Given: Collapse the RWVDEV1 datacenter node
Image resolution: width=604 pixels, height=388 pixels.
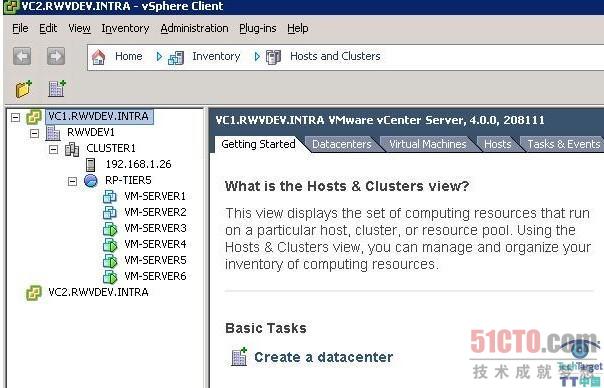Looking at the screenshot, I should pyautogui.click(x=34, y=133).
